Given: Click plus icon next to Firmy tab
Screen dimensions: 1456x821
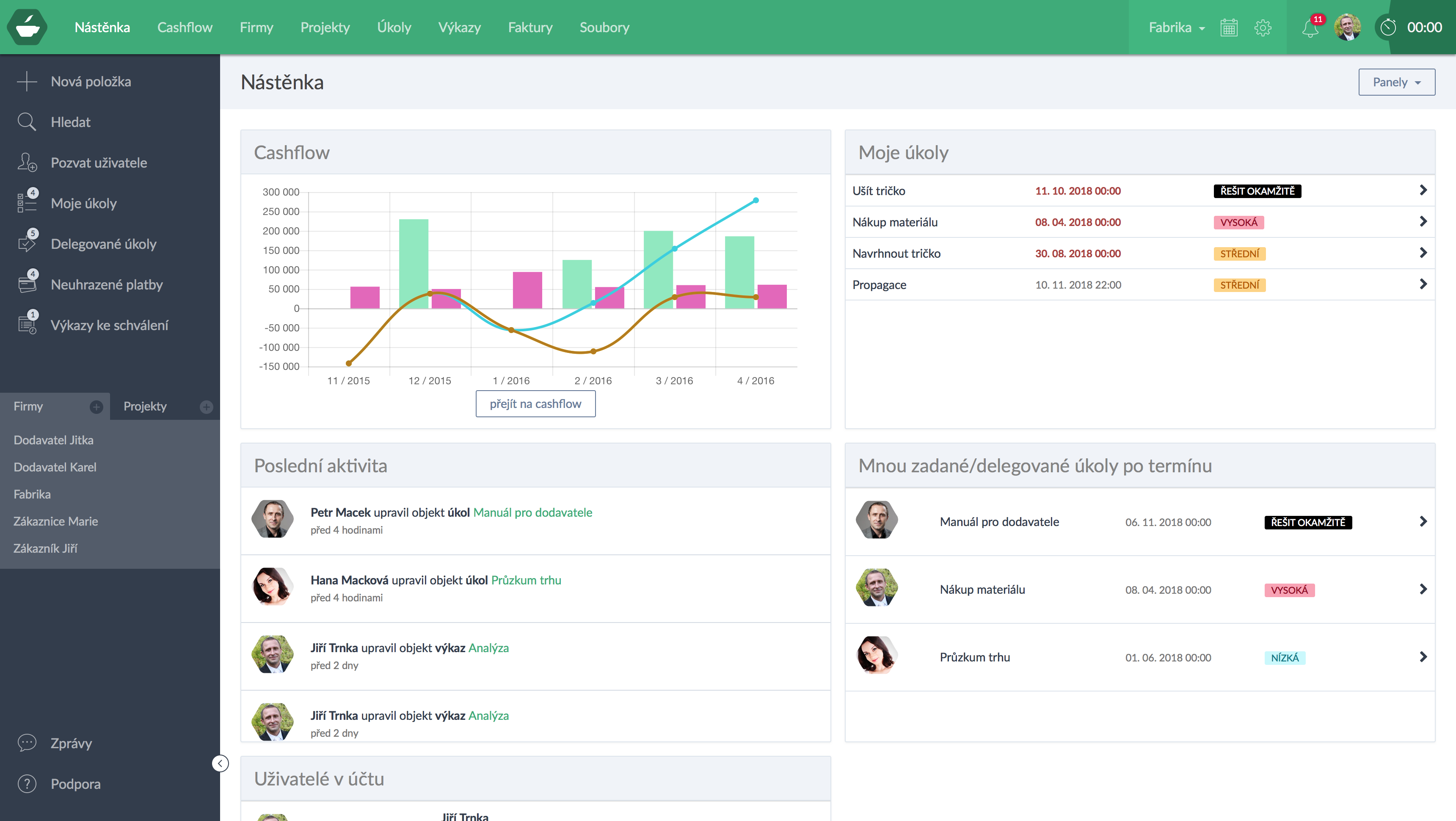Looking at the screenshot, I should pyautogui.click(x=96, y=407).
